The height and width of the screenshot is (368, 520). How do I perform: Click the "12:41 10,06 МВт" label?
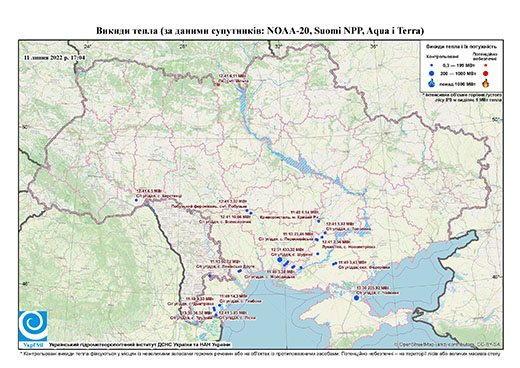coord(236,216)
